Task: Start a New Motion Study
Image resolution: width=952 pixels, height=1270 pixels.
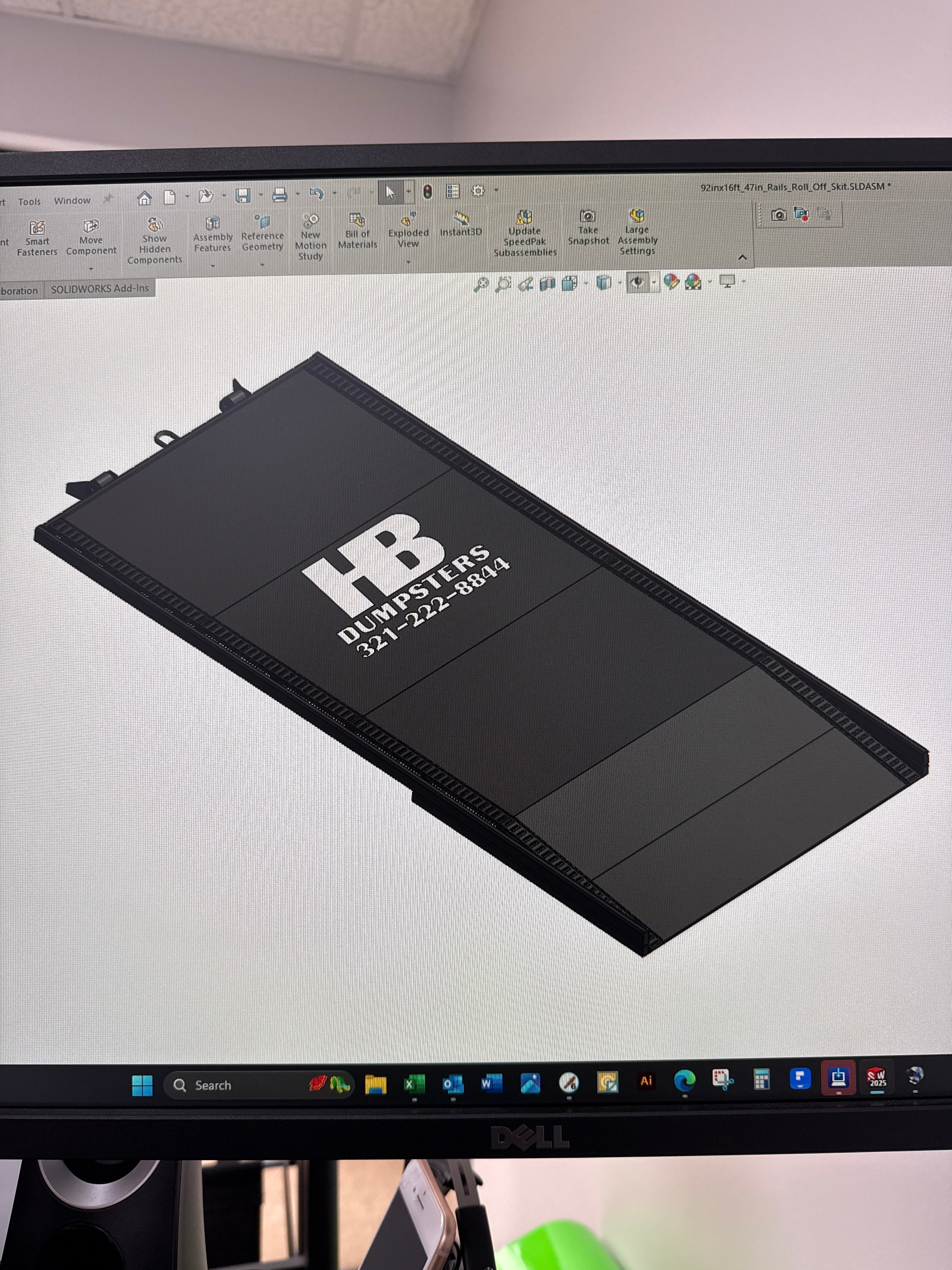Action: point(310,237)
